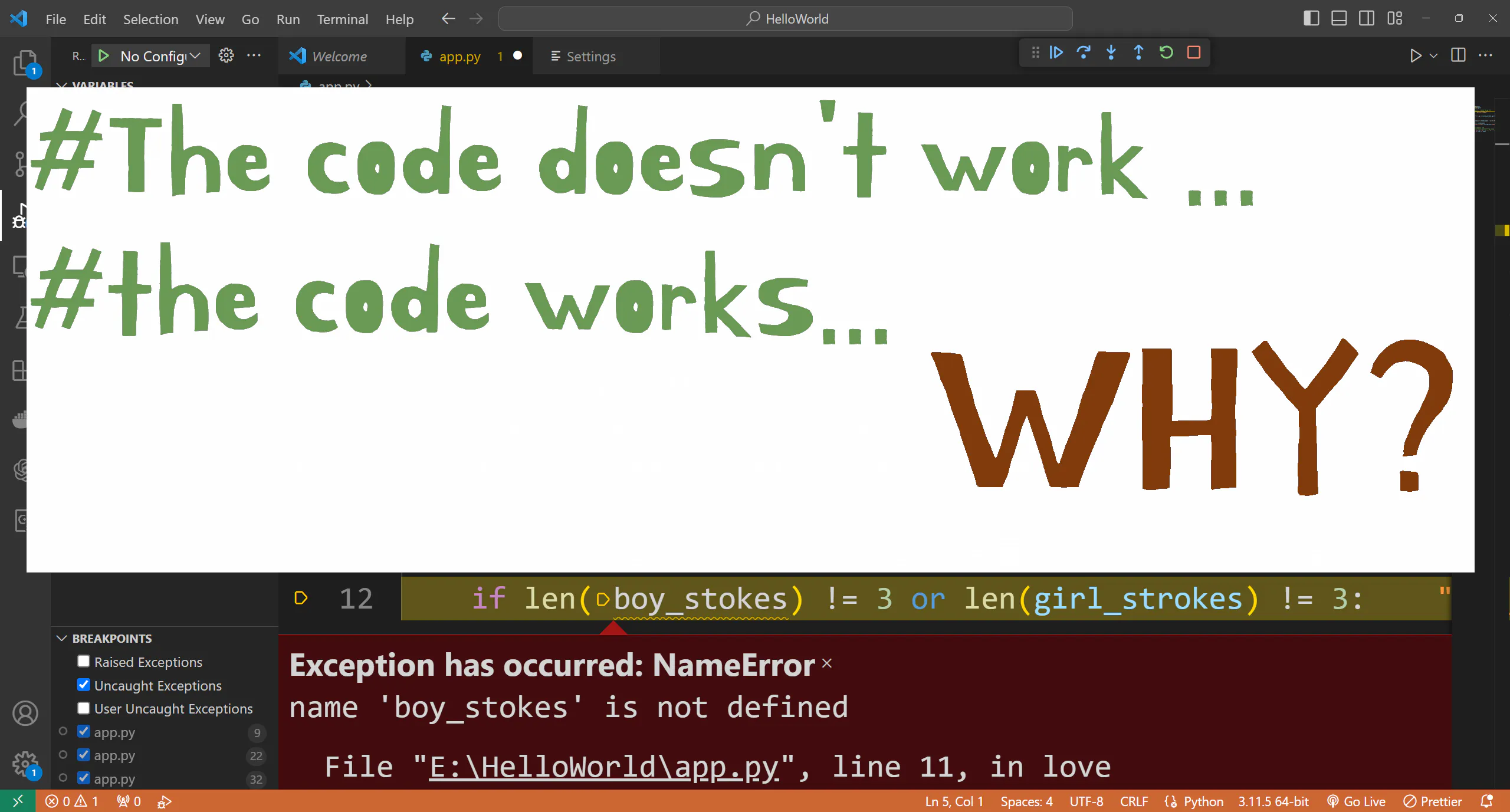Open launch.json gear icon

tap(226, 56)
